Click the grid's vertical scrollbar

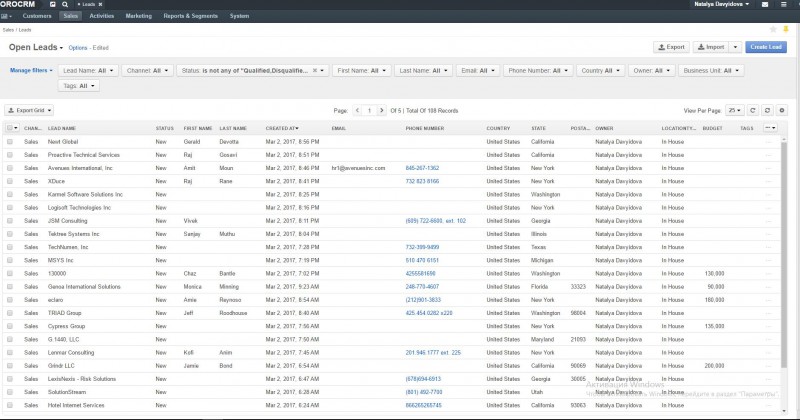click(784, 255)
